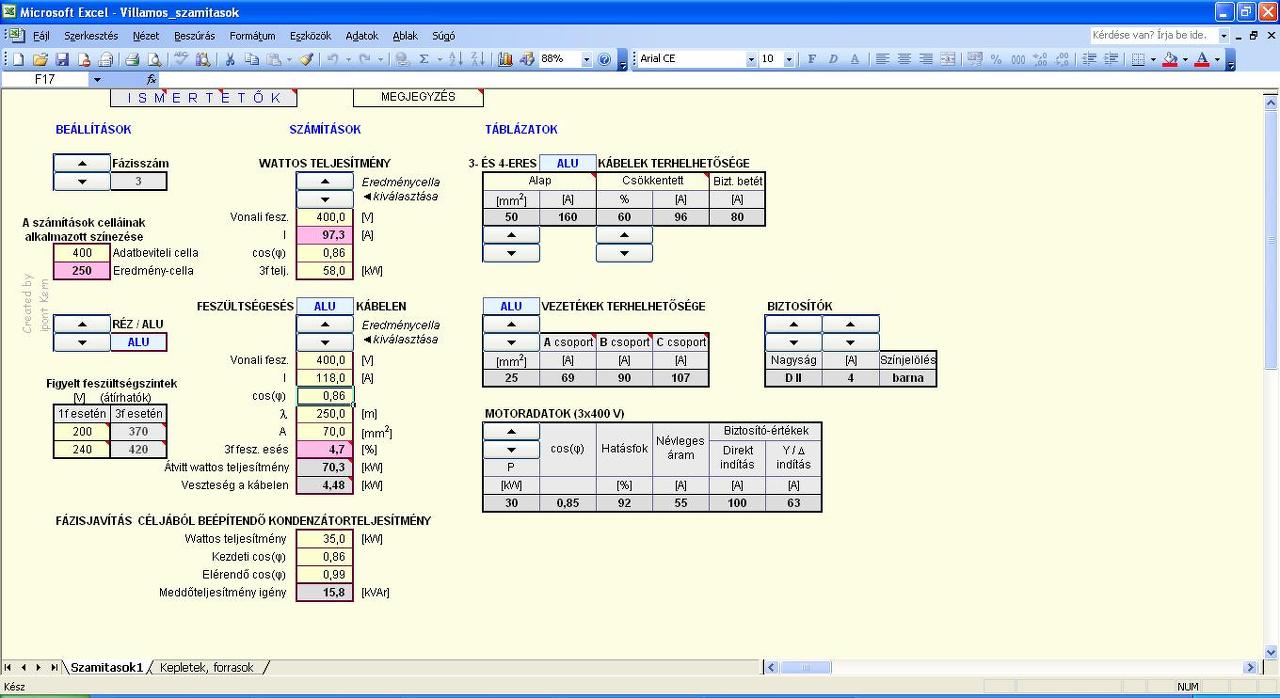The image size is (1280, 698).
Task: Select the Format Painter brush icon
Action: click(x=306, y=60)
